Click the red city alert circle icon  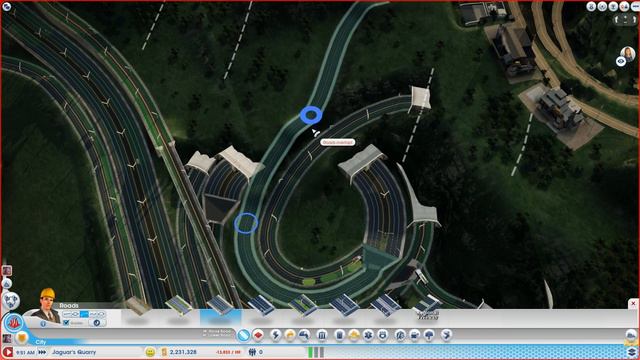(x=13, y=322)
